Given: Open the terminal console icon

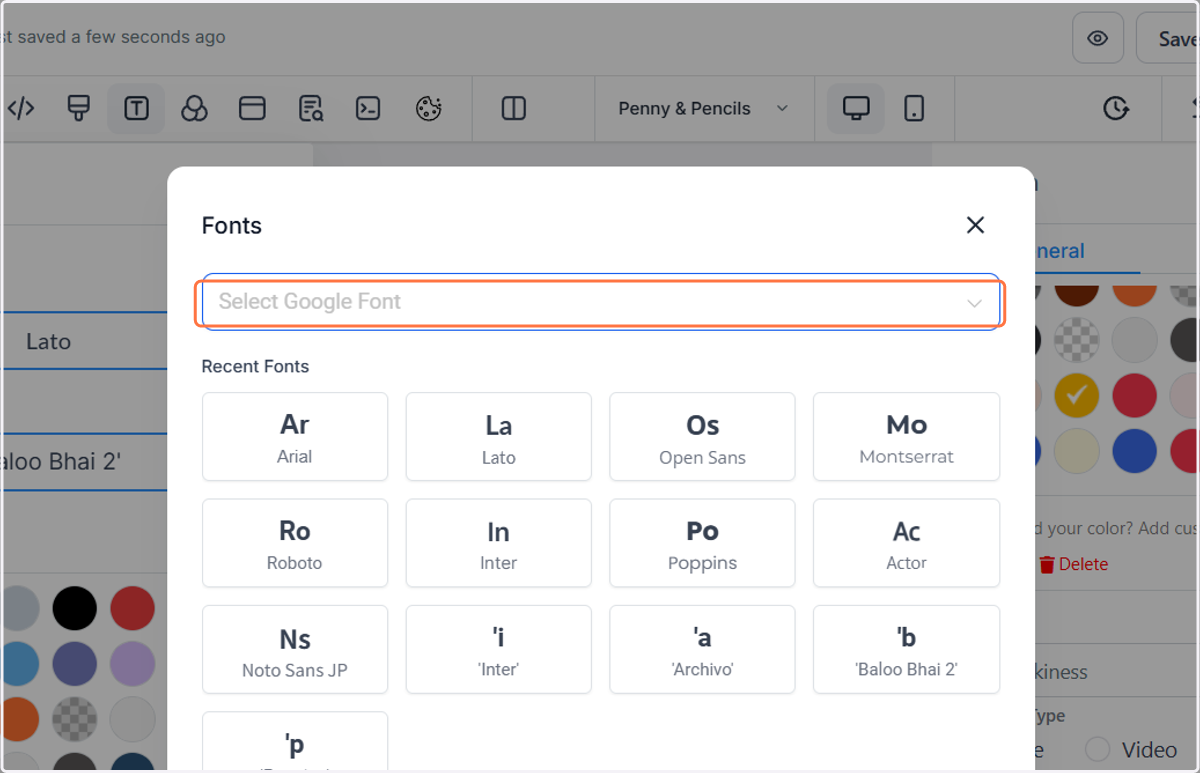Looking at the screenshot, I should pyautogui.click(x=368, y=108).
